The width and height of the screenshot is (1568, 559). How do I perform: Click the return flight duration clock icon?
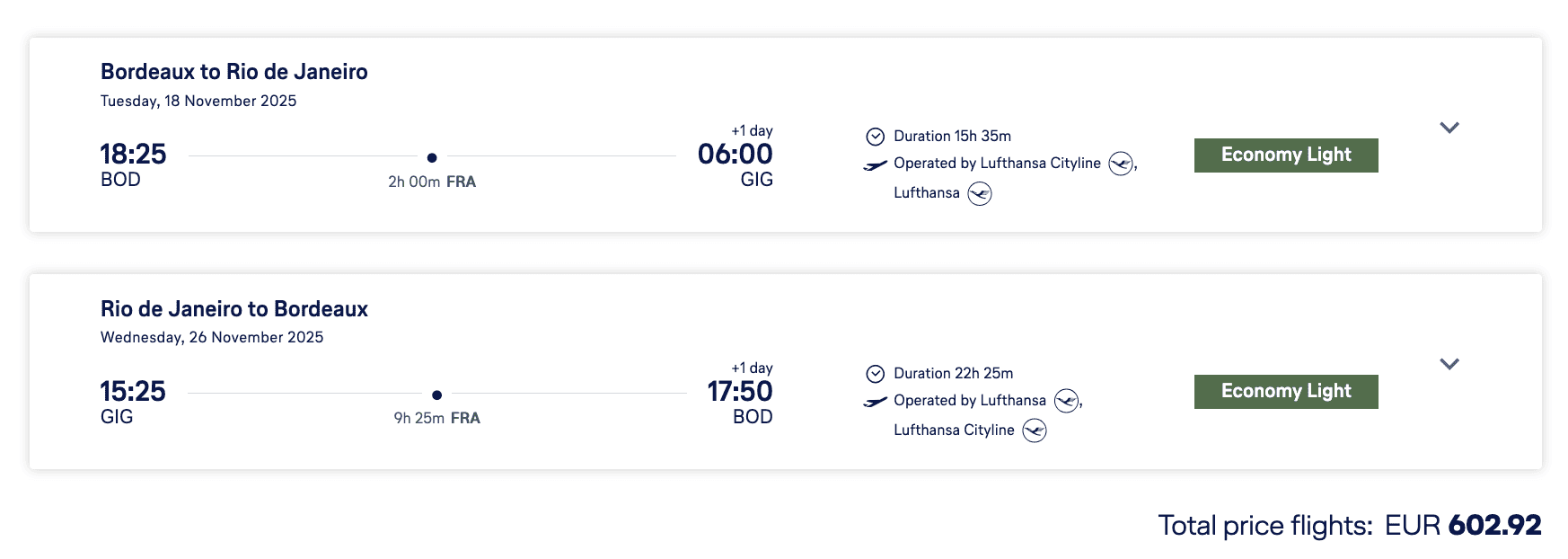(x=875, y=374)
